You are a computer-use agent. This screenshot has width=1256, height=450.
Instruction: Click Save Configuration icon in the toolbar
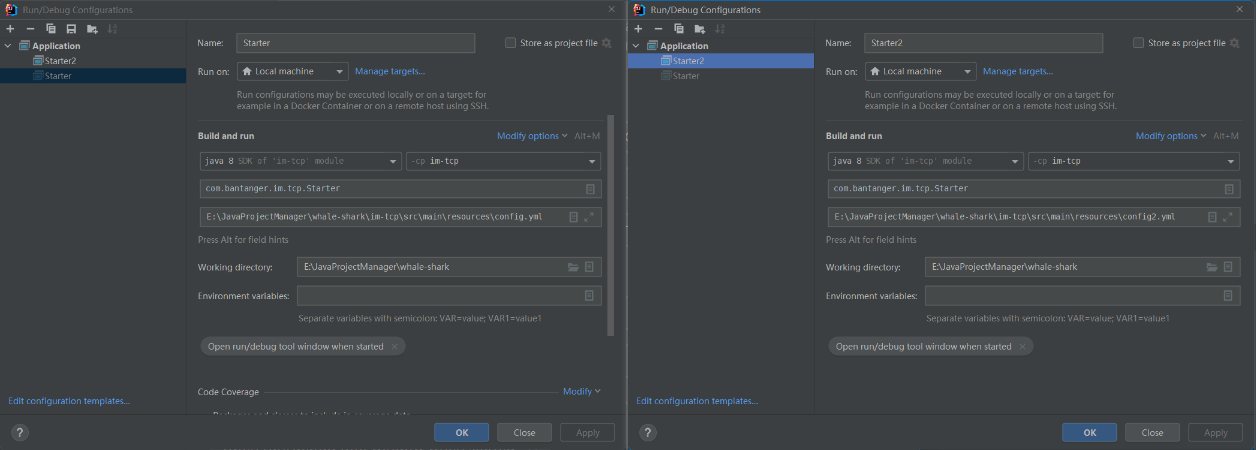[x=70, y=29]
